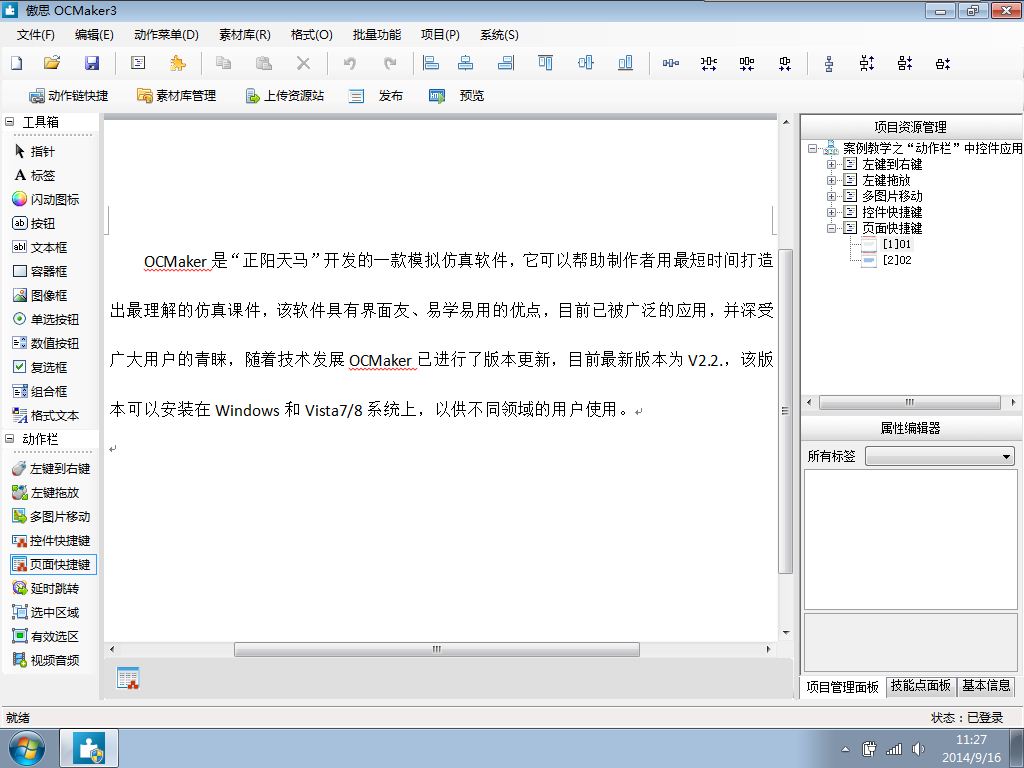
Task: Choose 控件快捷键 in the 动作栏 panel
Action: [51, 541]
